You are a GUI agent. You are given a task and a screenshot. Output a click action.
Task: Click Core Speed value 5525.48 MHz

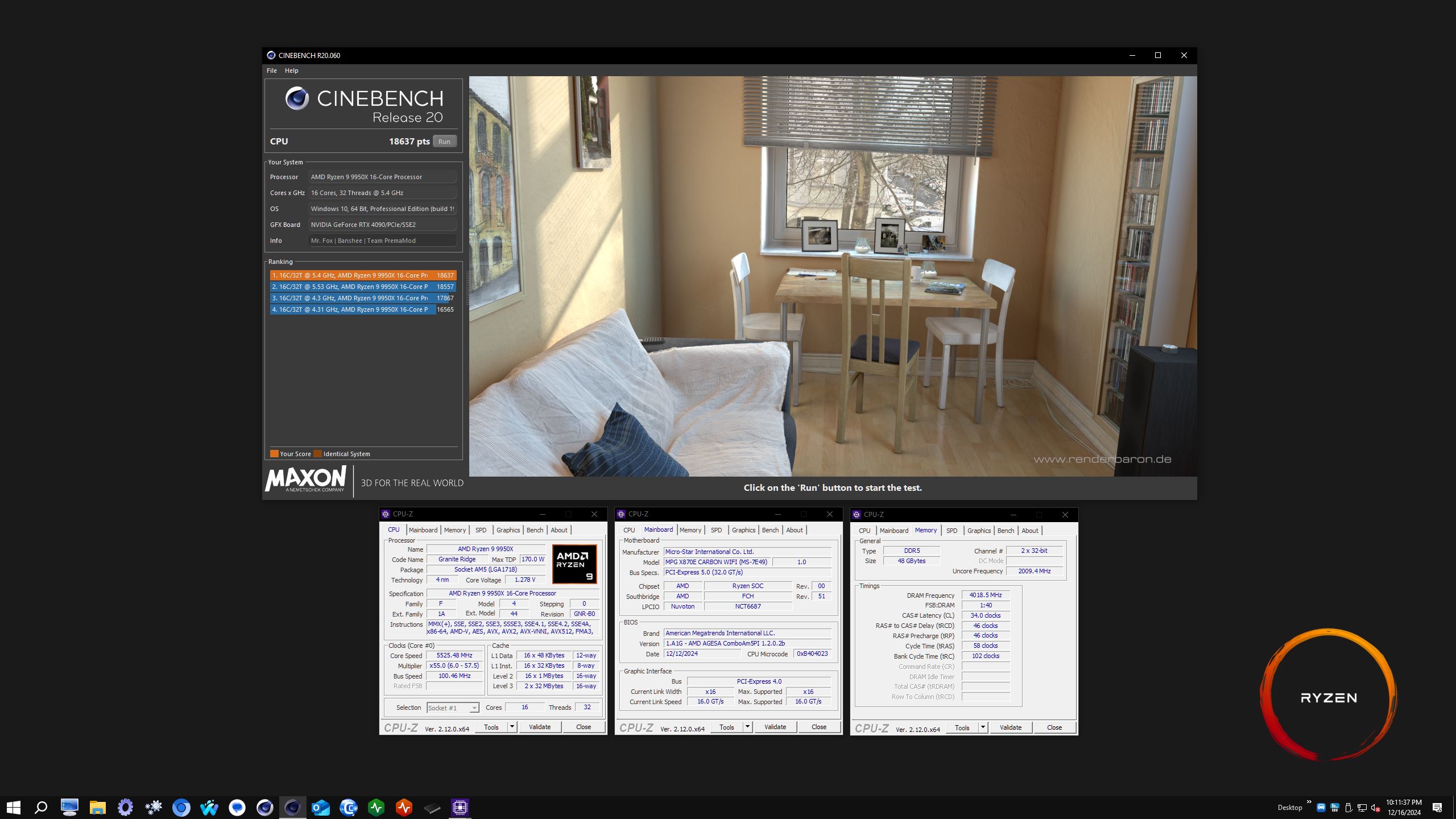click(x=454, y=655)
